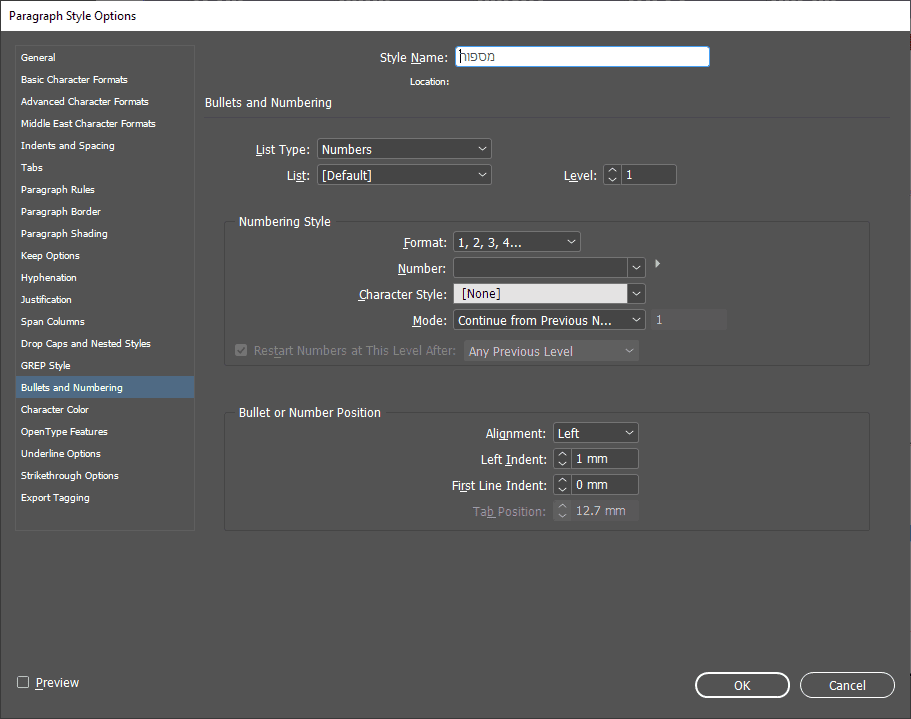
Task: Increase Left Indent with up arrow
Action: [x=562, y=455]
